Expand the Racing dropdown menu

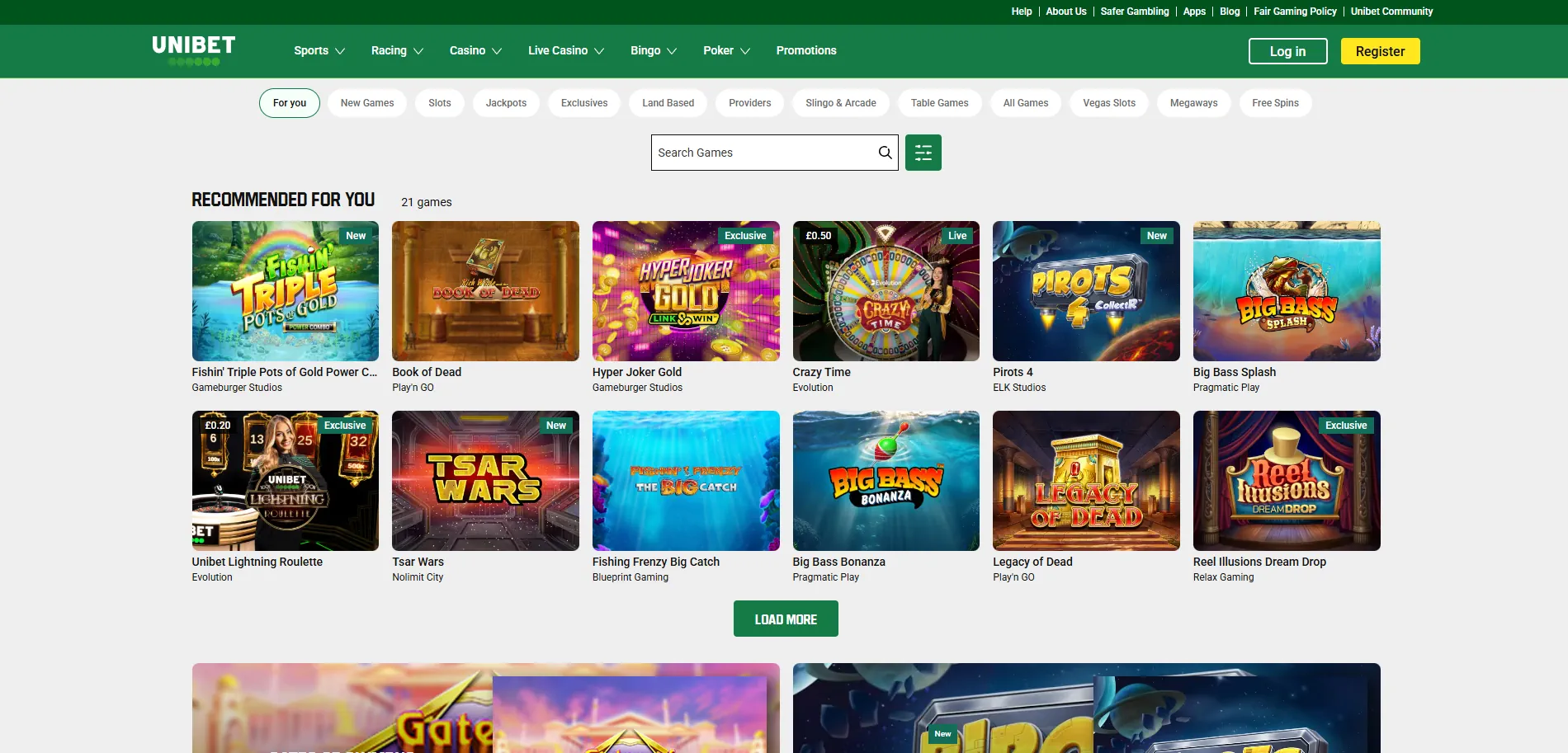point(397,50)
